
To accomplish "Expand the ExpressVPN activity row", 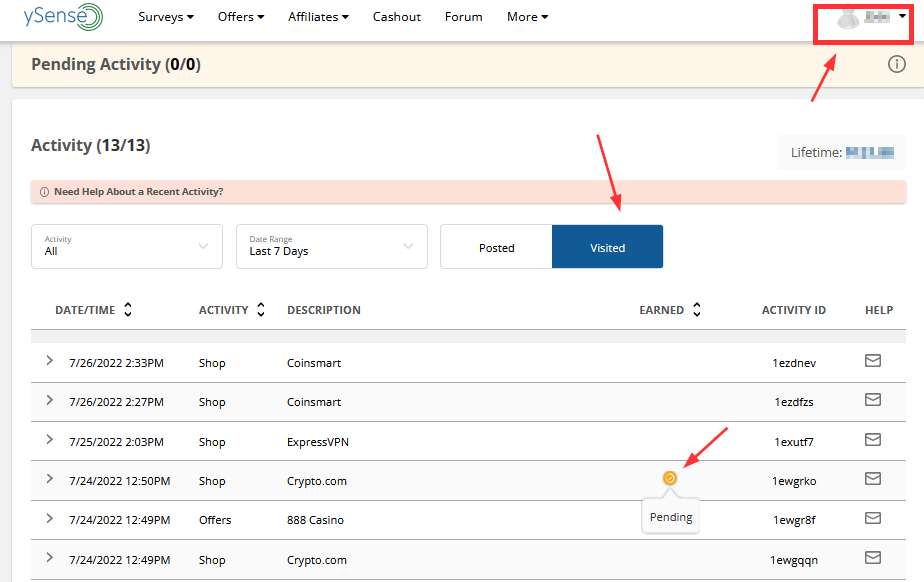I will [x=50, y=440].
